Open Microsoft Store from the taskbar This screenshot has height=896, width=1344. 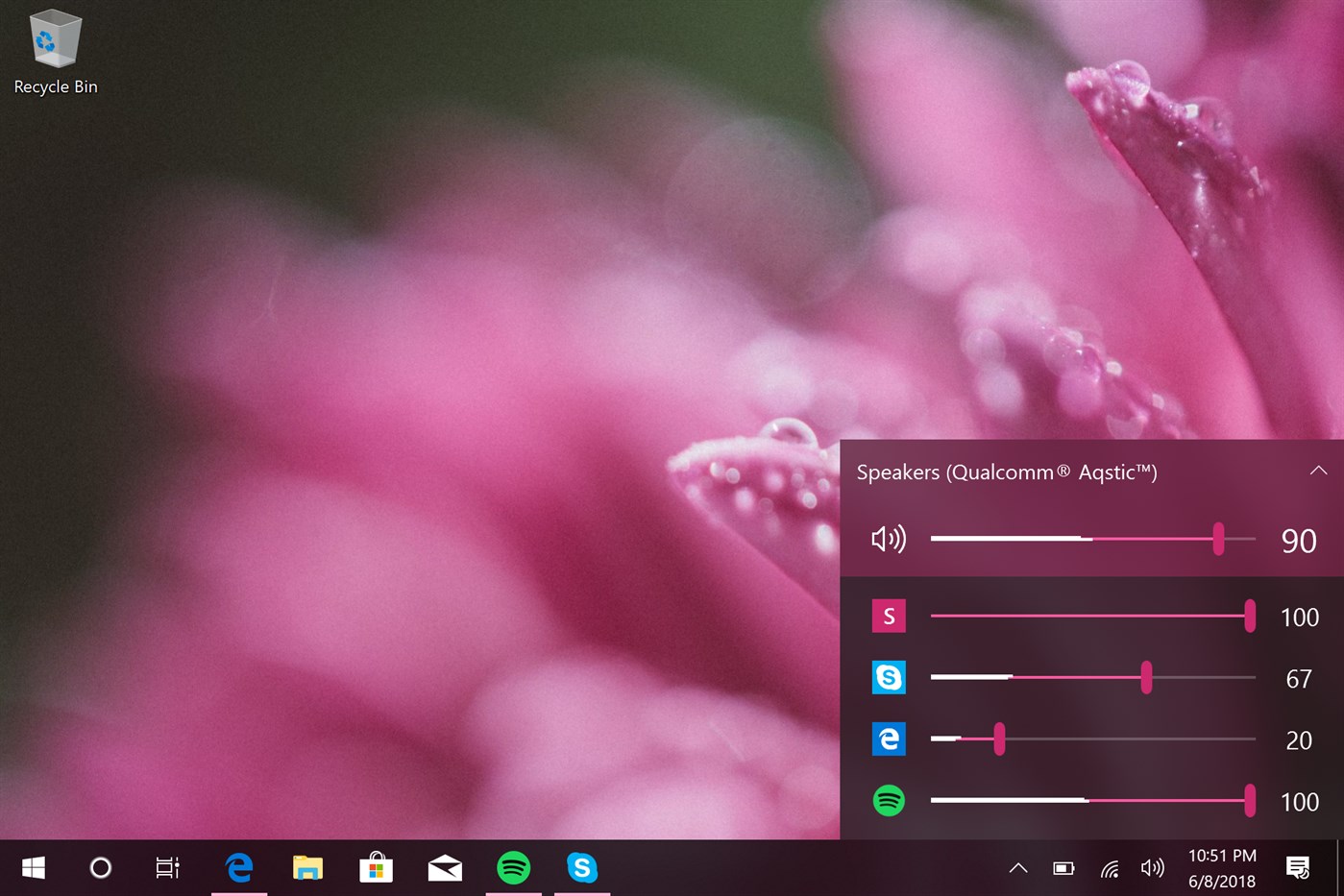tap(376, 868)
